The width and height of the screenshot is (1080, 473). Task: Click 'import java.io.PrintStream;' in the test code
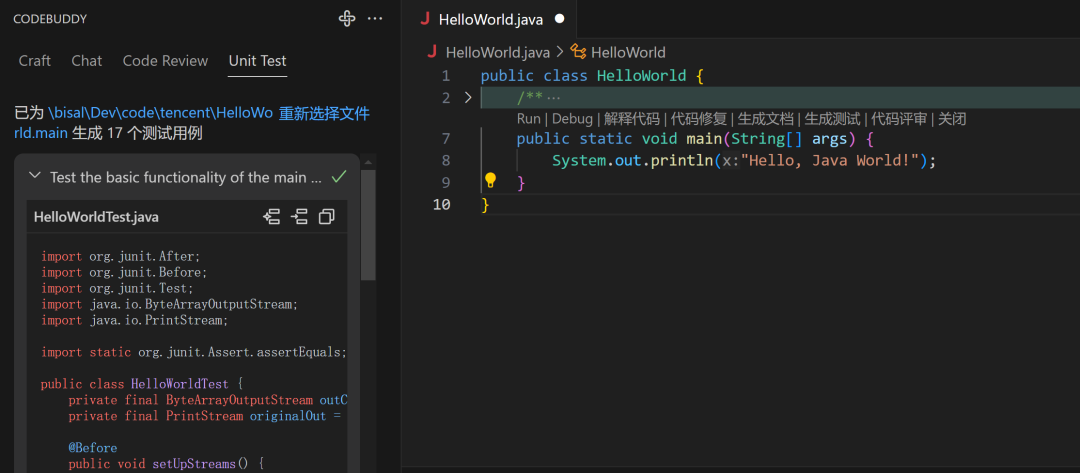[x=134, y=320]
